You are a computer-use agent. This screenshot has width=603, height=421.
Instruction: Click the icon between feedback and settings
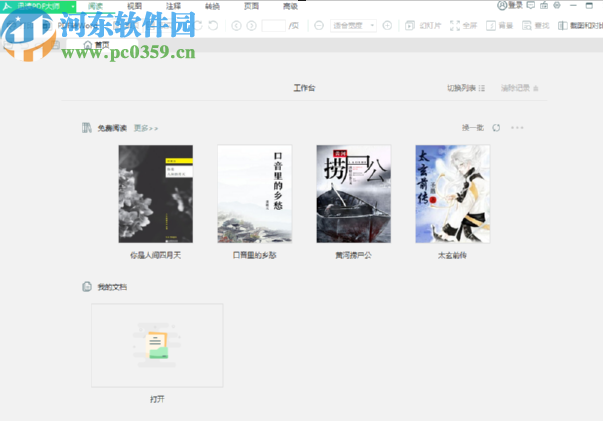coord(544,5)
